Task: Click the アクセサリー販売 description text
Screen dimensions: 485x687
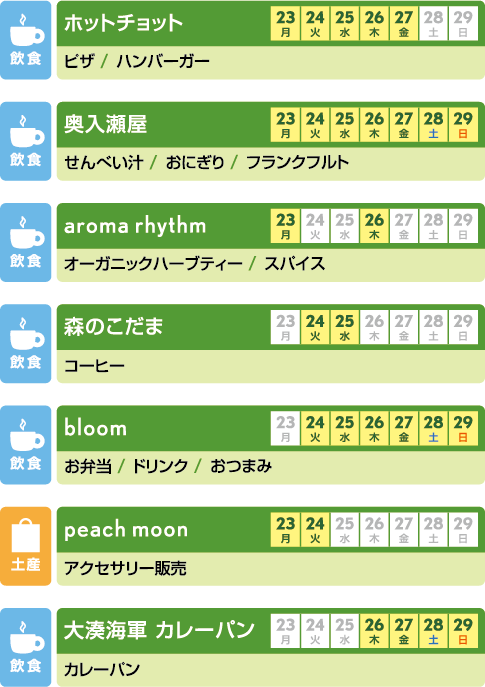Action: pyautogui.click(x=125, y=568)
